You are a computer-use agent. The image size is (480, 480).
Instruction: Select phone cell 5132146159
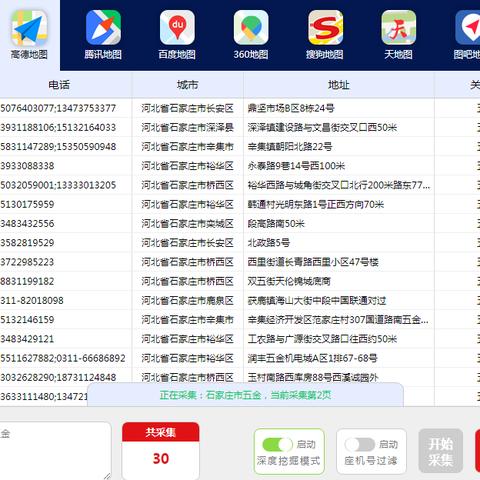(x=27, y=320)
